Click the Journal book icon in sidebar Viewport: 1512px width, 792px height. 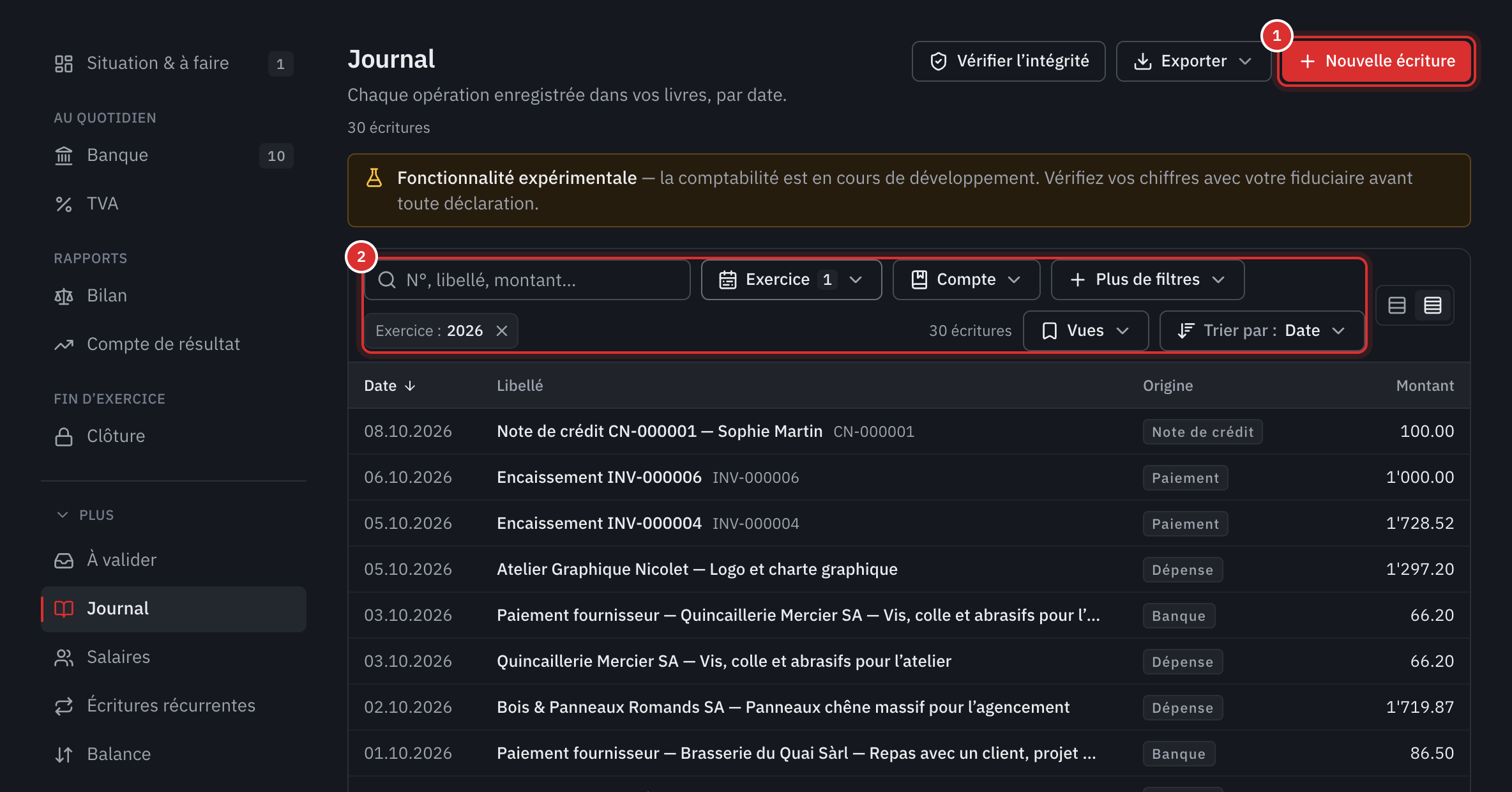click(64, 609)
